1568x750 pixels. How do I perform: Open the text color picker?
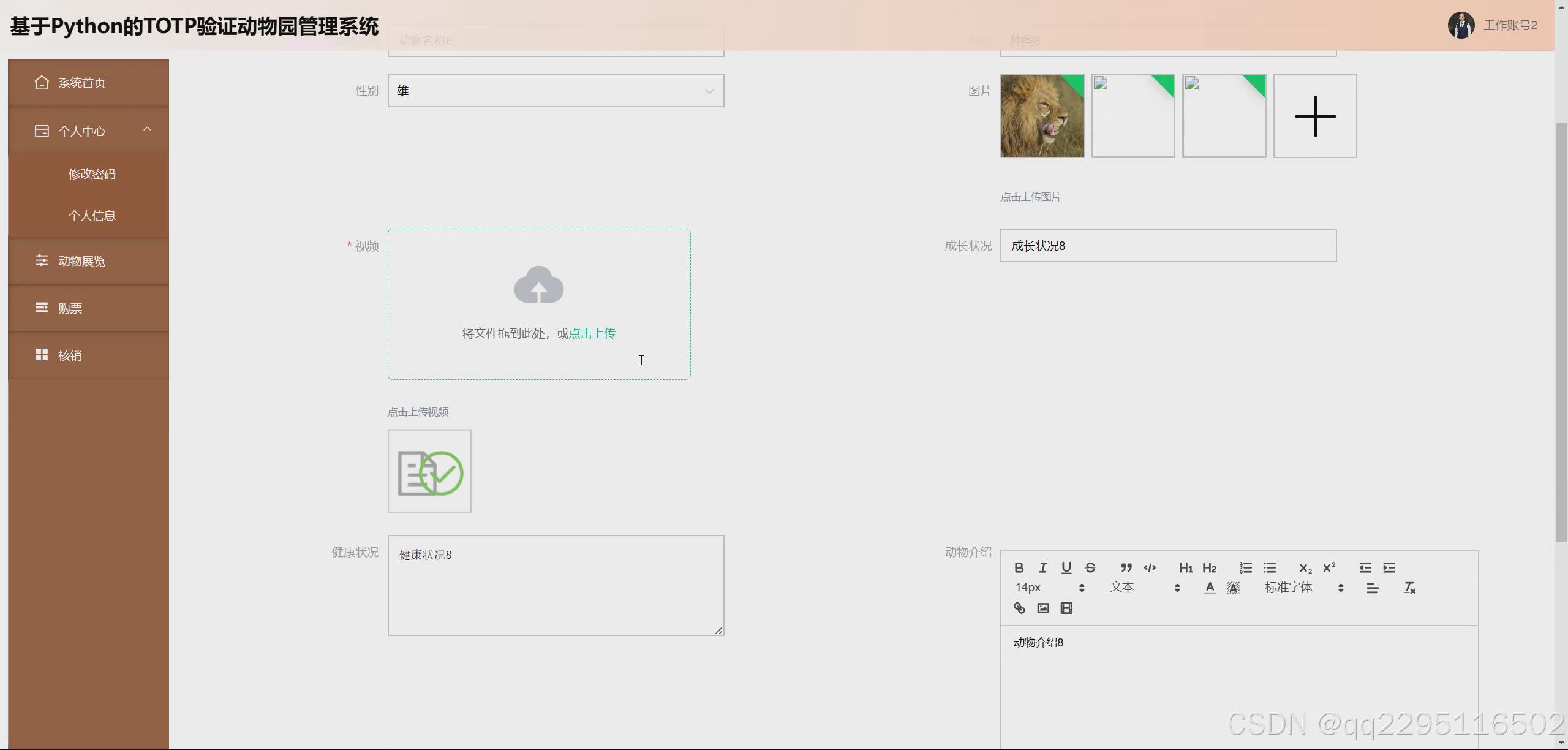coord(1210,588)
